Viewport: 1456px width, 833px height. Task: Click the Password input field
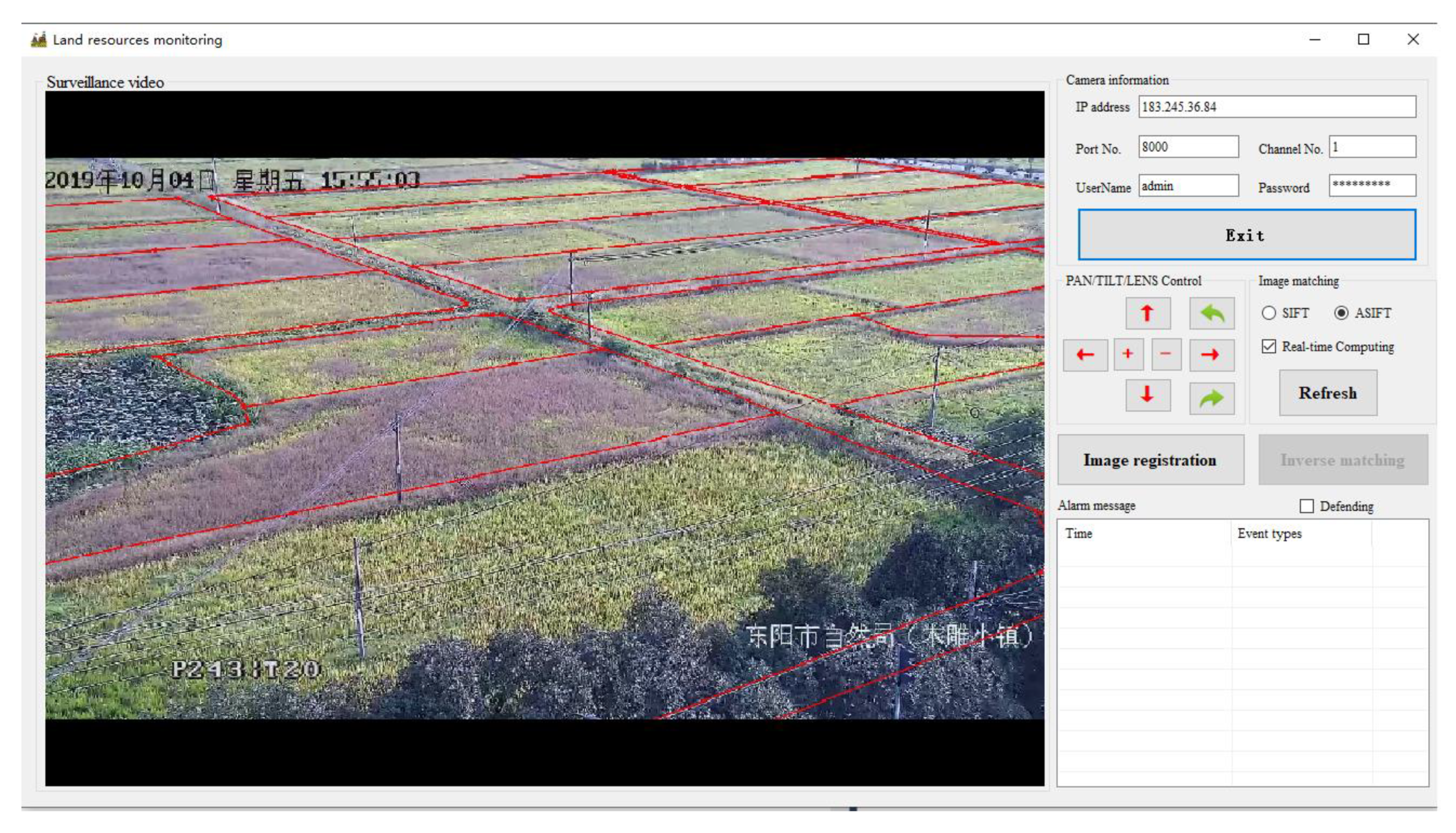(1372, 185)
